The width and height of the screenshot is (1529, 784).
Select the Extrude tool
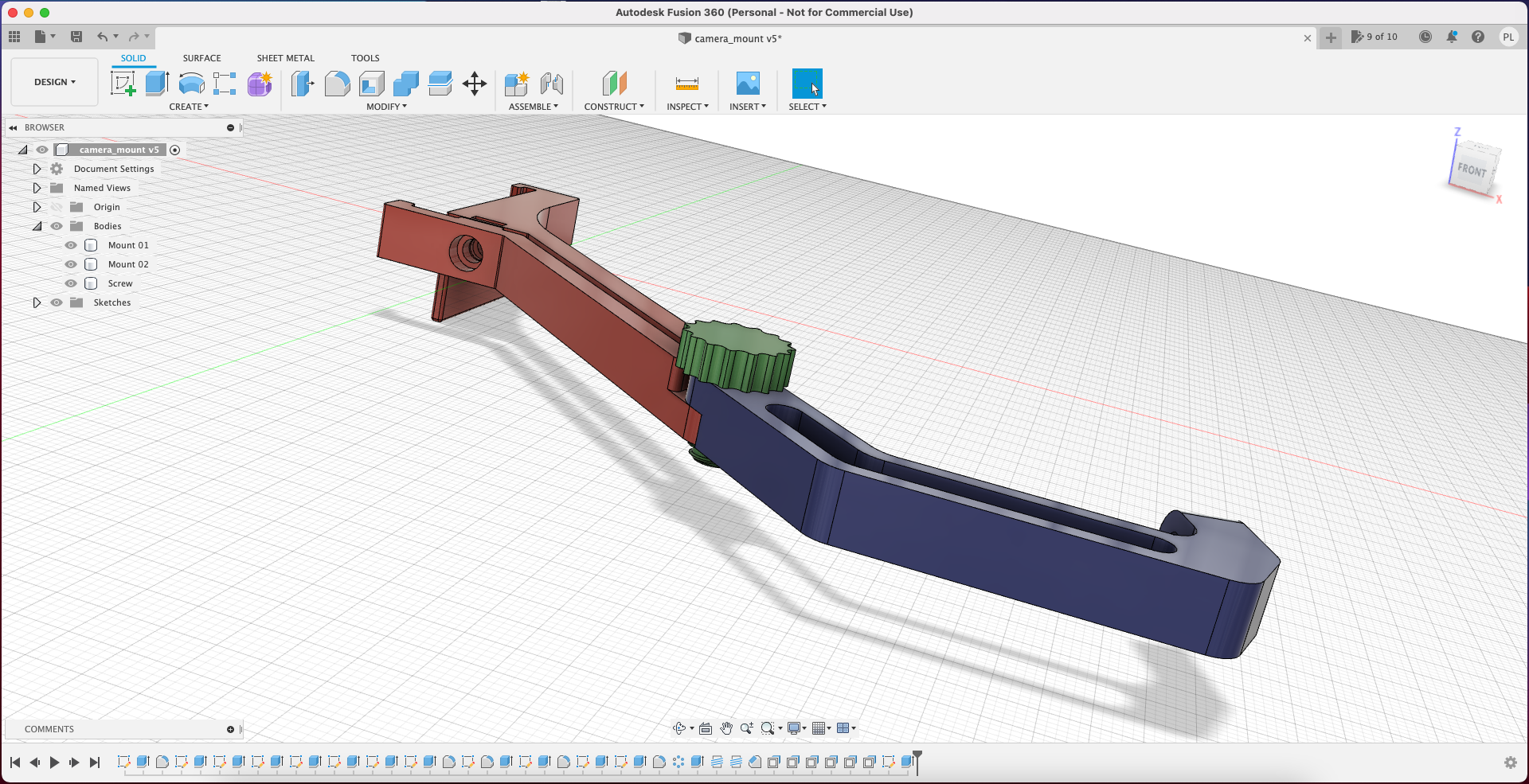157,83
